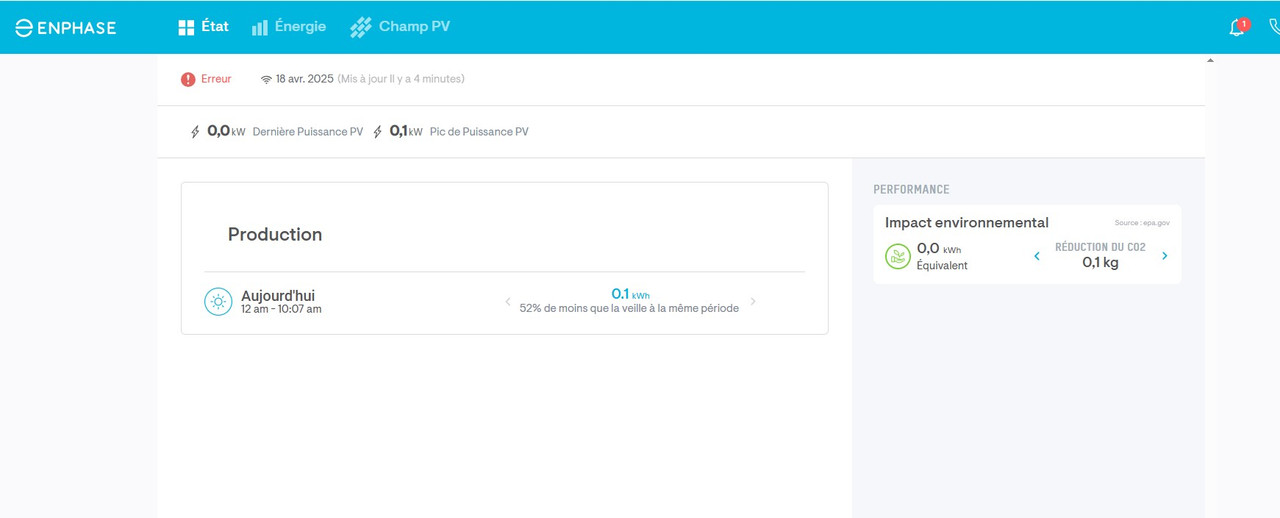
Task: Go to next production period arrow
Action: [x=753, y=301]
